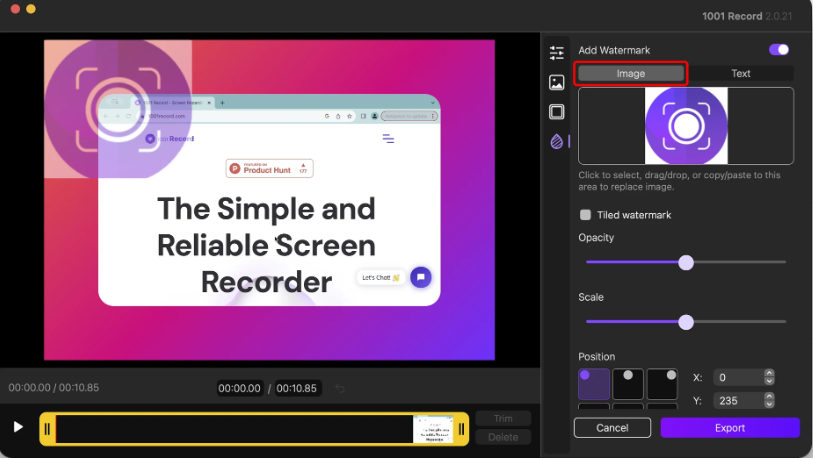
Task: Click the watermark image drop area
Action: click(685, 126)
